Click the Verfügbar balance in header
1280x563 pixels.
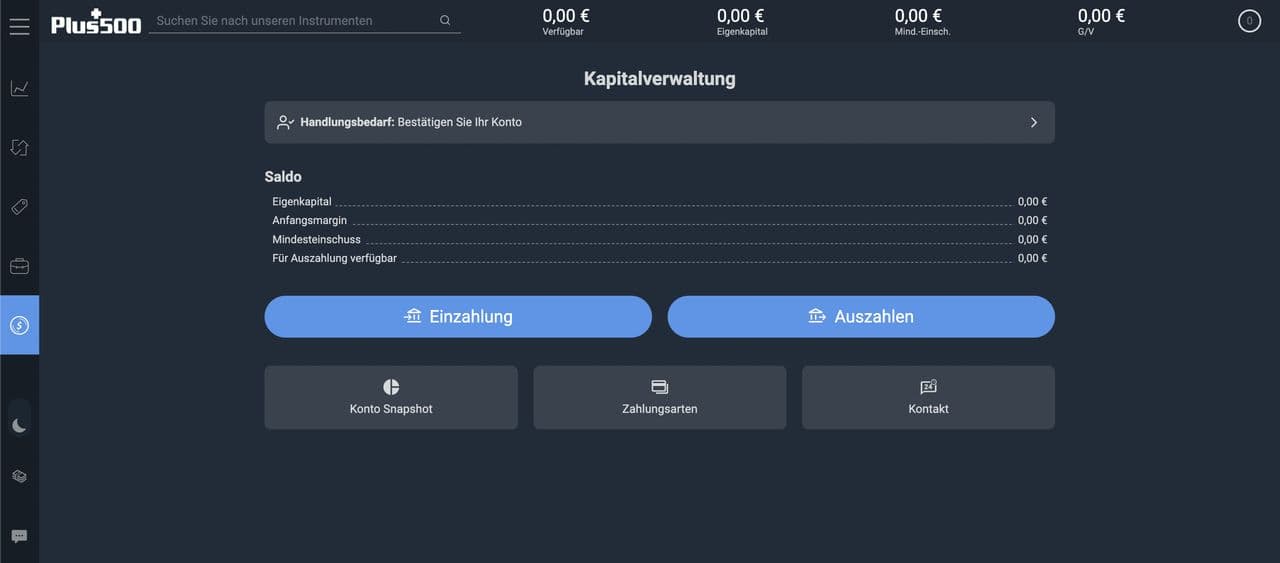coord(565,22)
